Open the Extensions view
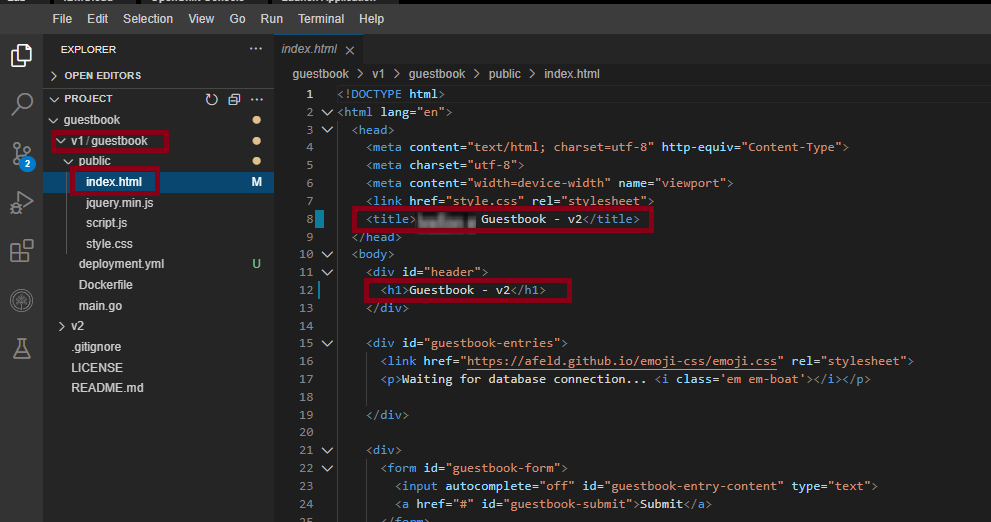 click(x=21, y=251)
